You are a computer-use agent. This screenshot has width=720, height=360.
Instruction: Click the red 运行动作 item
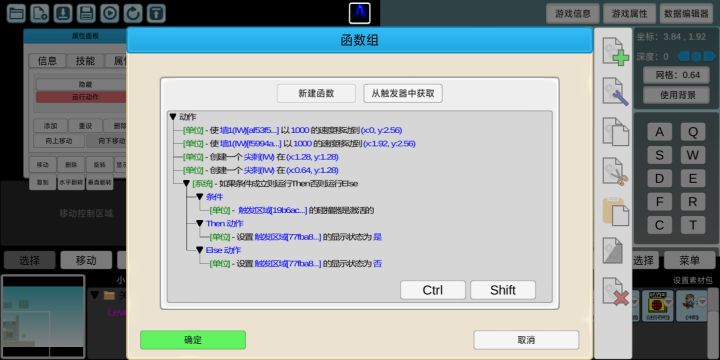[x=81, y=97]
